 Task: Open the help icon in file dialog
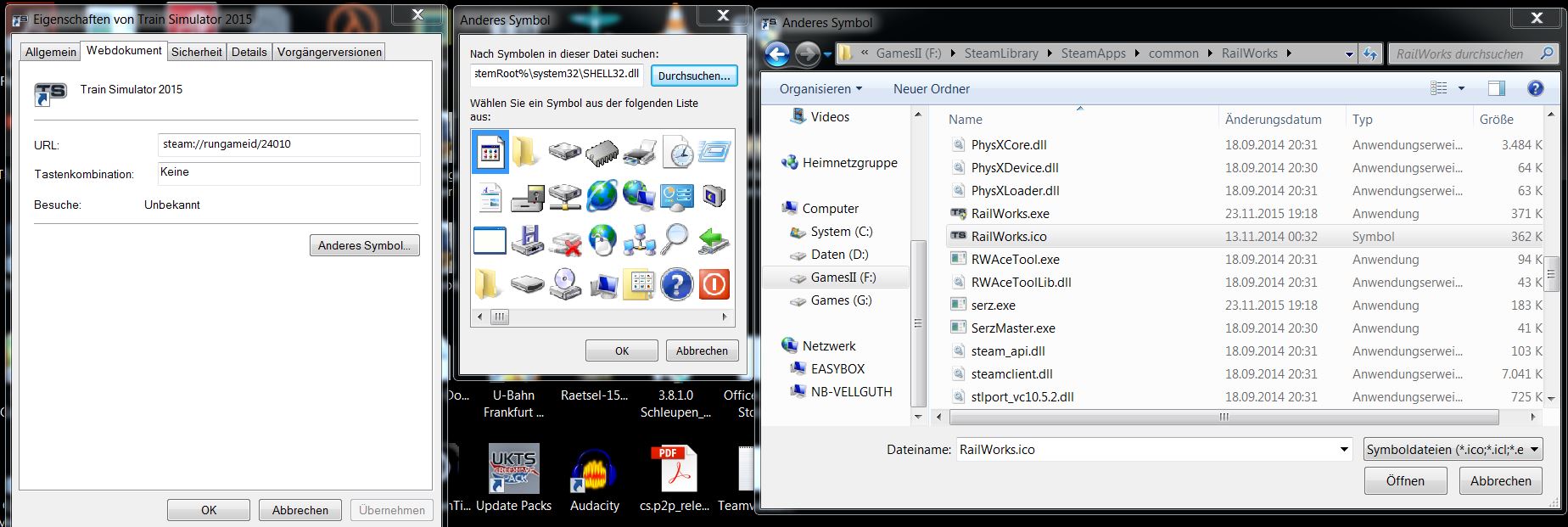pyautogui.click(x=1535, y=88)
